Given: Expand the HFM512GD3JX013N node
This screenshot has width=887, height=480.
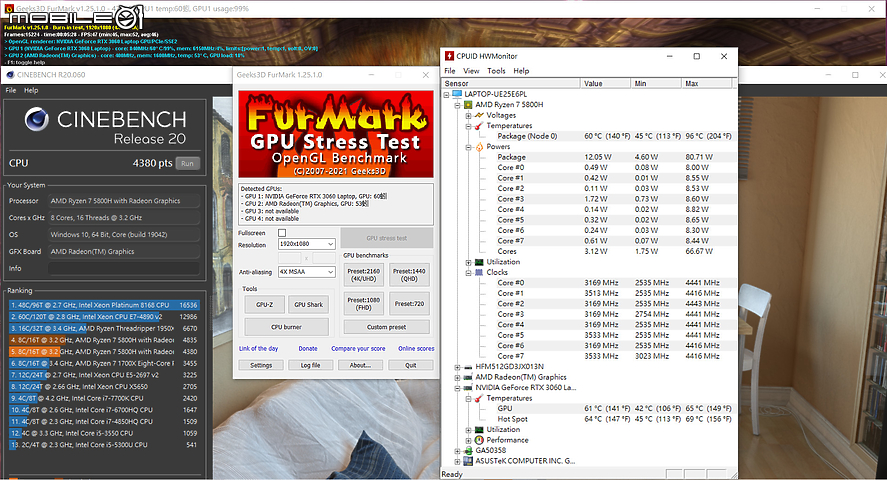Looking at the screenshot, I should 457,367.
